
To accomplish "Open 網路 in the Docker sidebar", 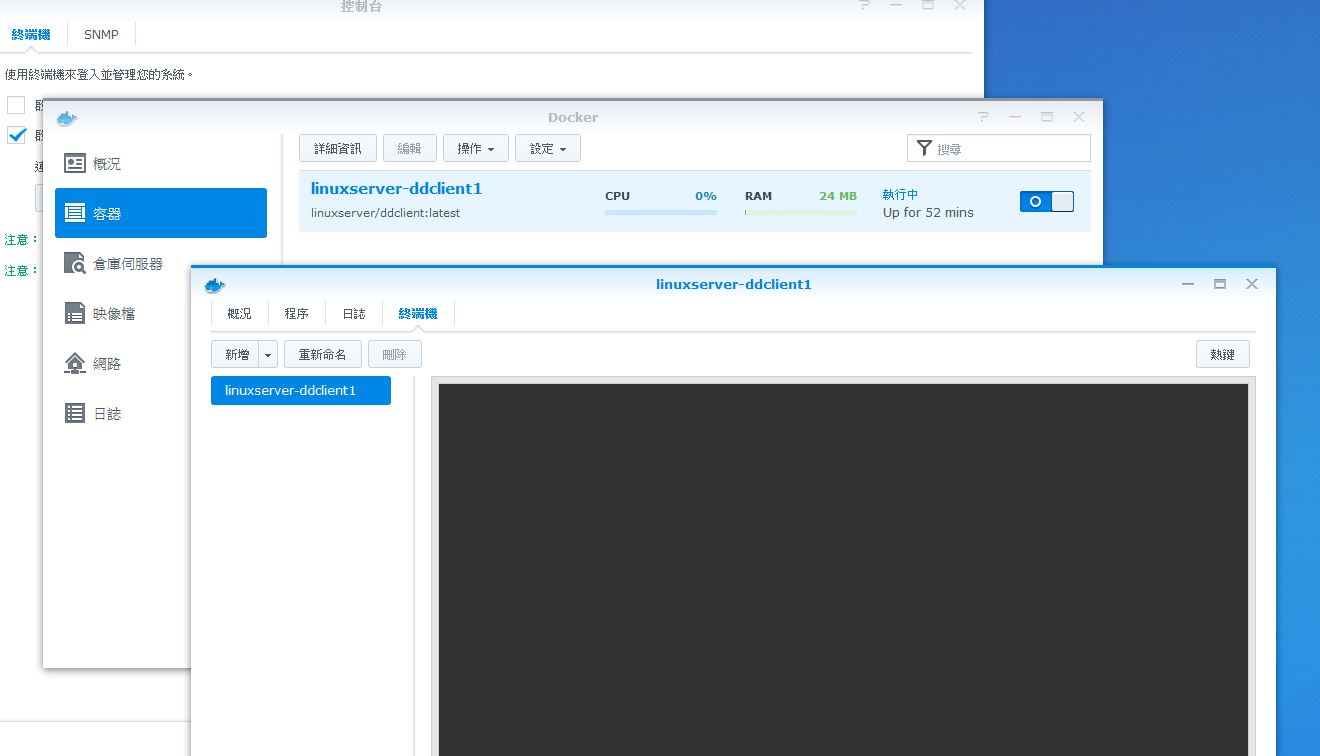I will pos(123,363).
